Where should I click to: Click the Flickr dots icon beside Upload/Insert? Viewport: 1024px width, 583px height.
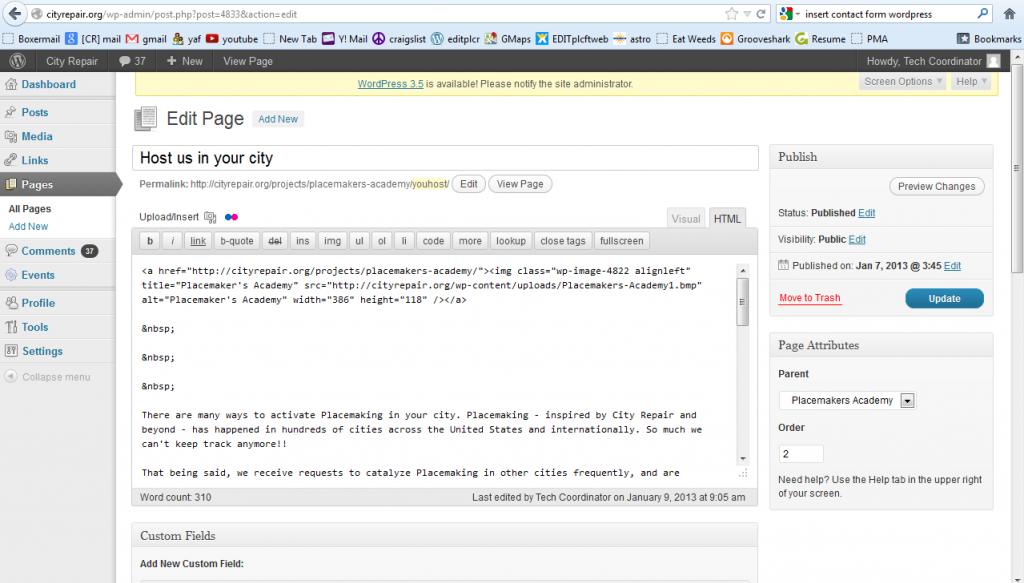click(232, 217)
